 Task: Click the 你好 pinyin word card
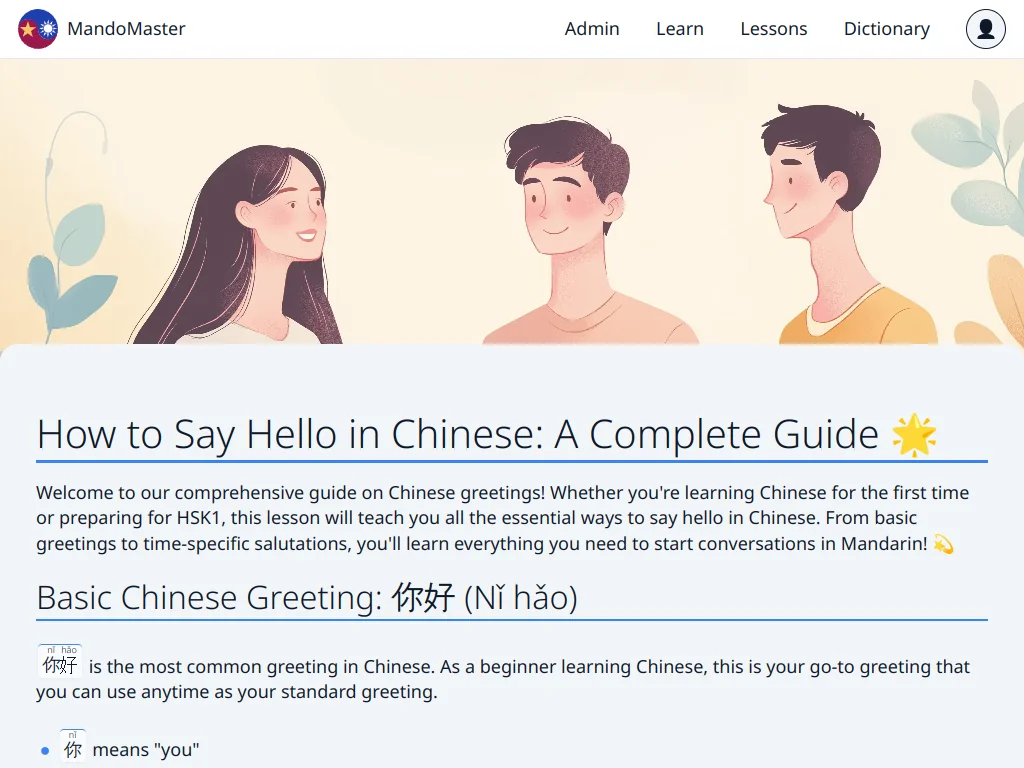point(60,662)
